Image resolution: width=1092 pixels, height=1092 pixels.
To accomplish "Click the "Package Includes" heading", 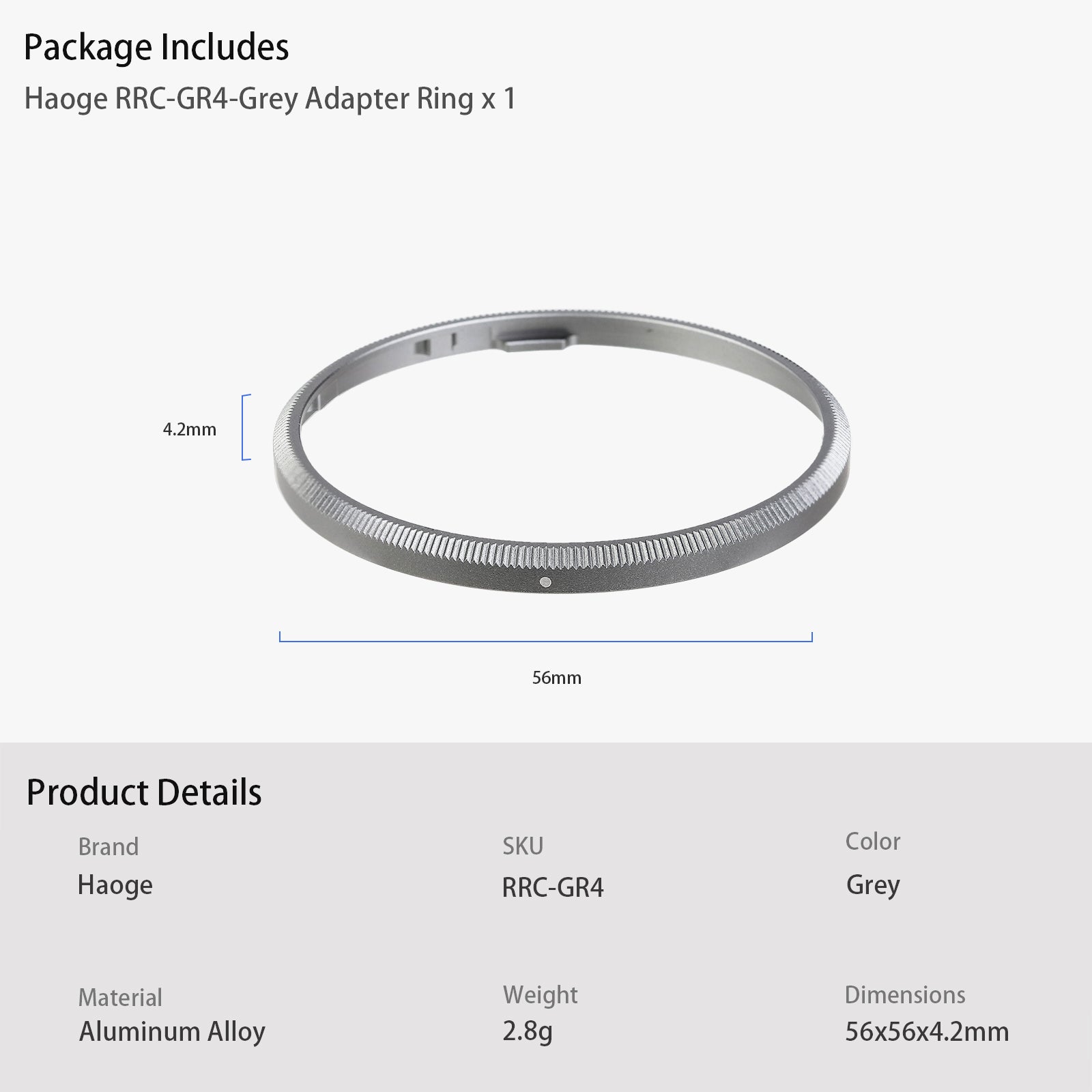I will 156,48.
